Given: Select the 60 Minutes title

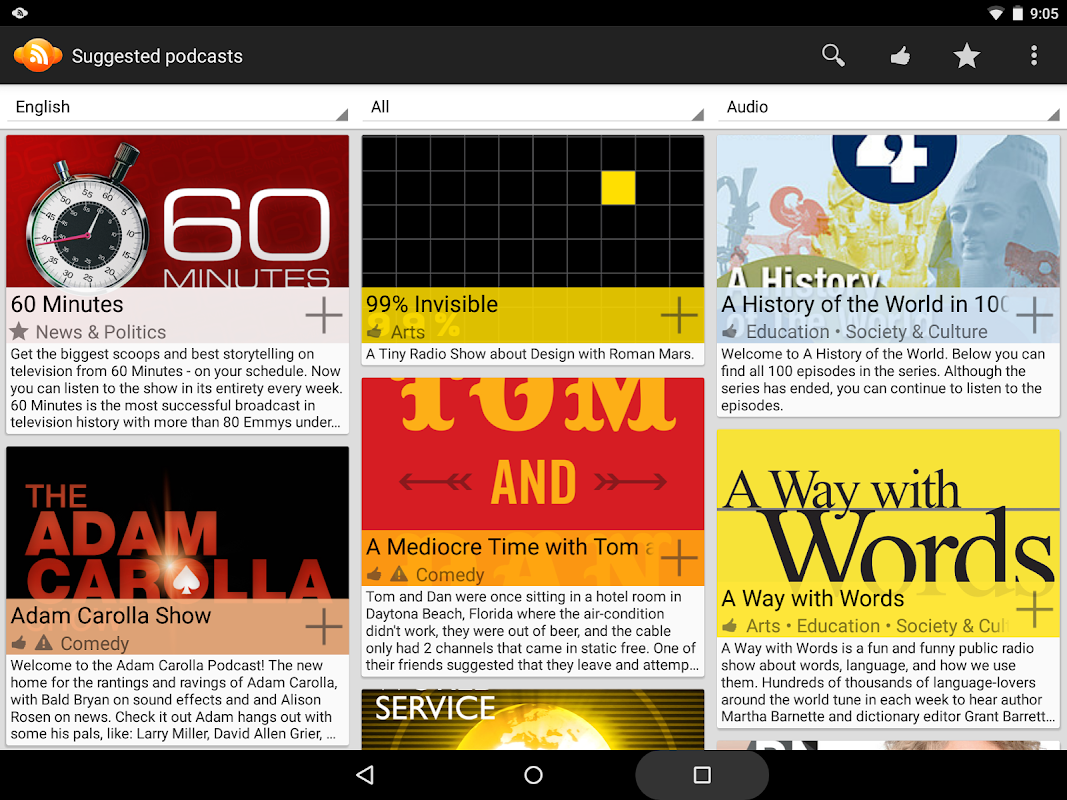Looking at the screenshot, I should click(x=67, y=304).
